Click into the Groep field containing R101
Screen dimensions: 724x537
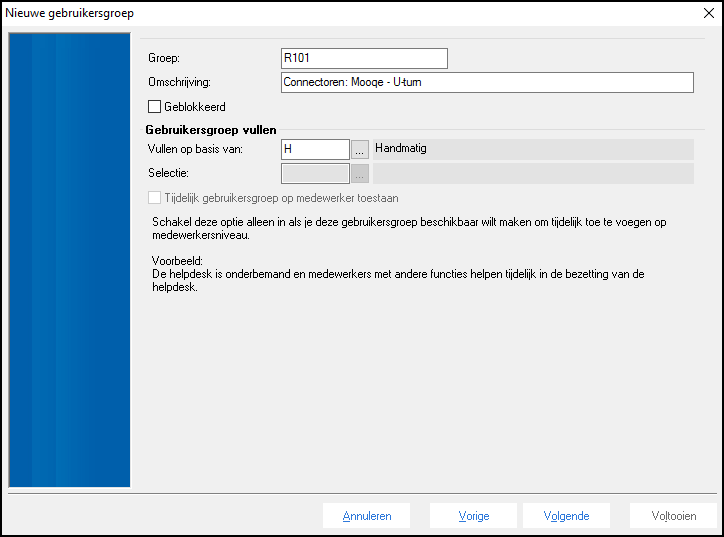coord(364,58)
